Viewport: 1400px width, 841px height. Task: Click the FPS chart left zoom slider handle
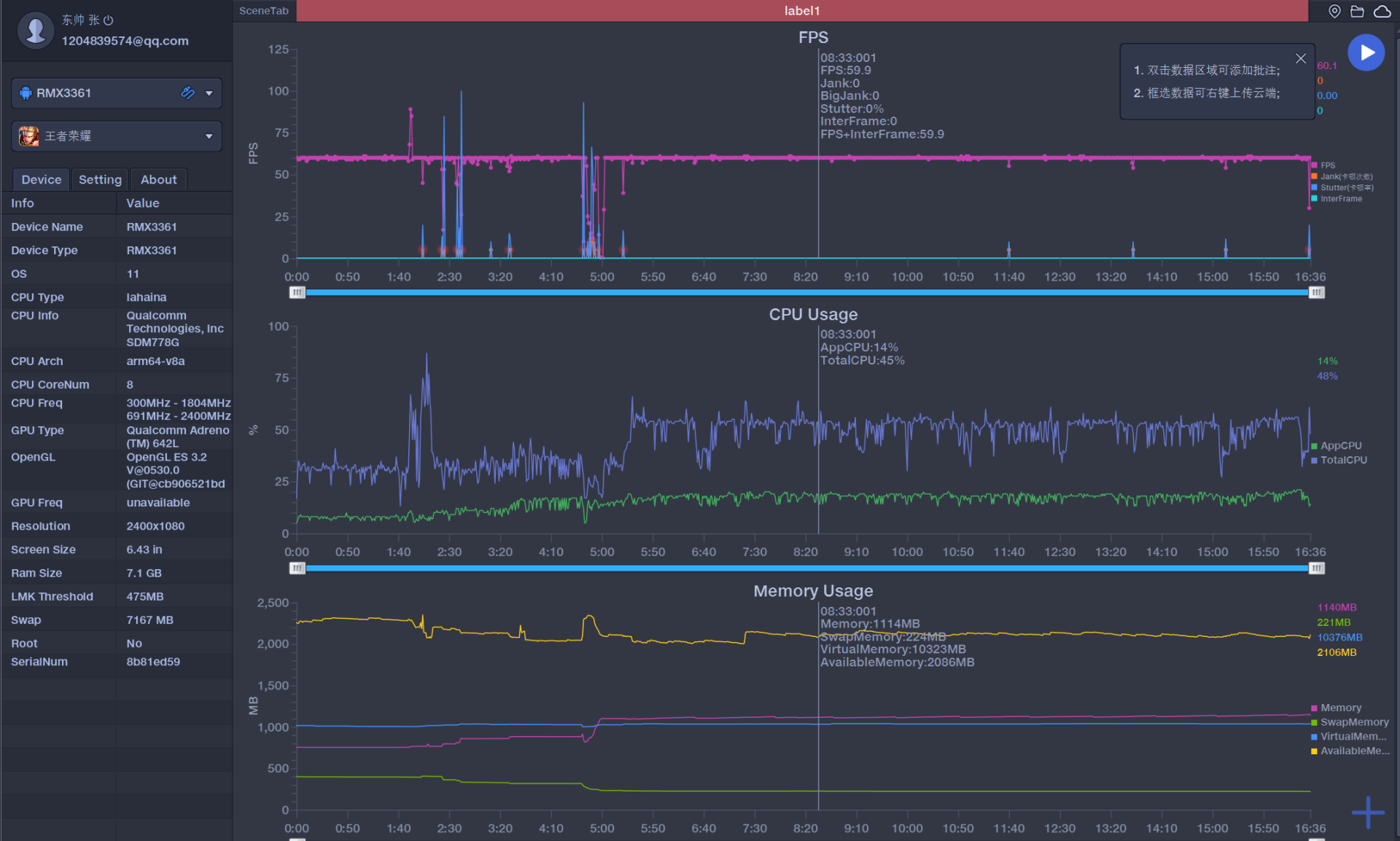pos(297,292)
